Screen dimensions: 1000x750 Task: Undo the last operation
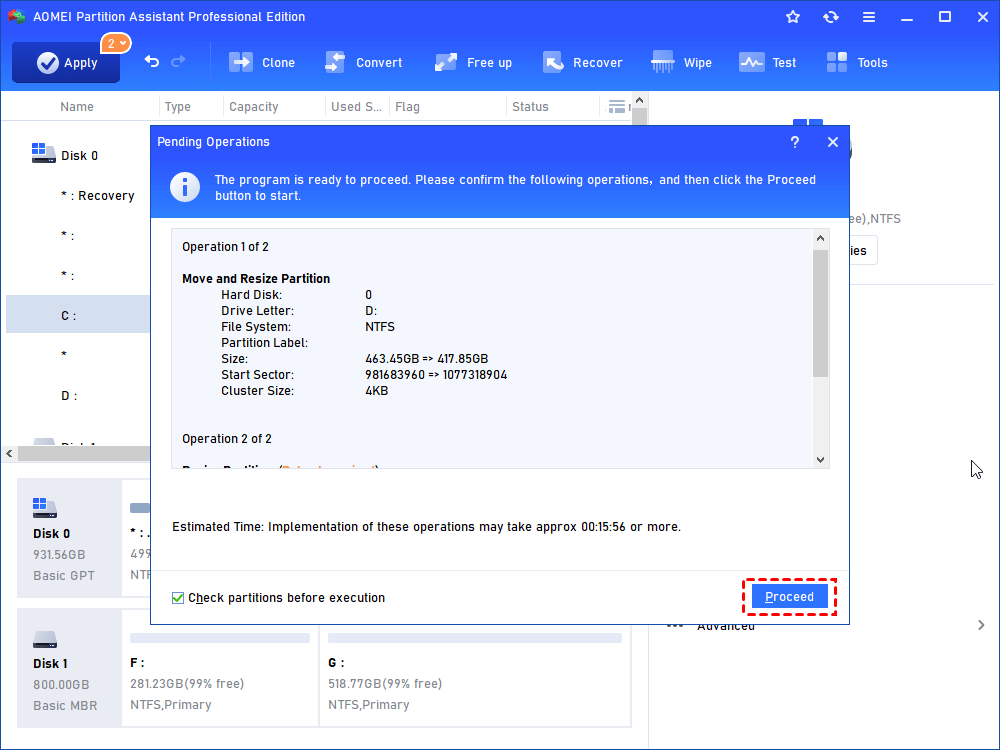tap(152, 61)
